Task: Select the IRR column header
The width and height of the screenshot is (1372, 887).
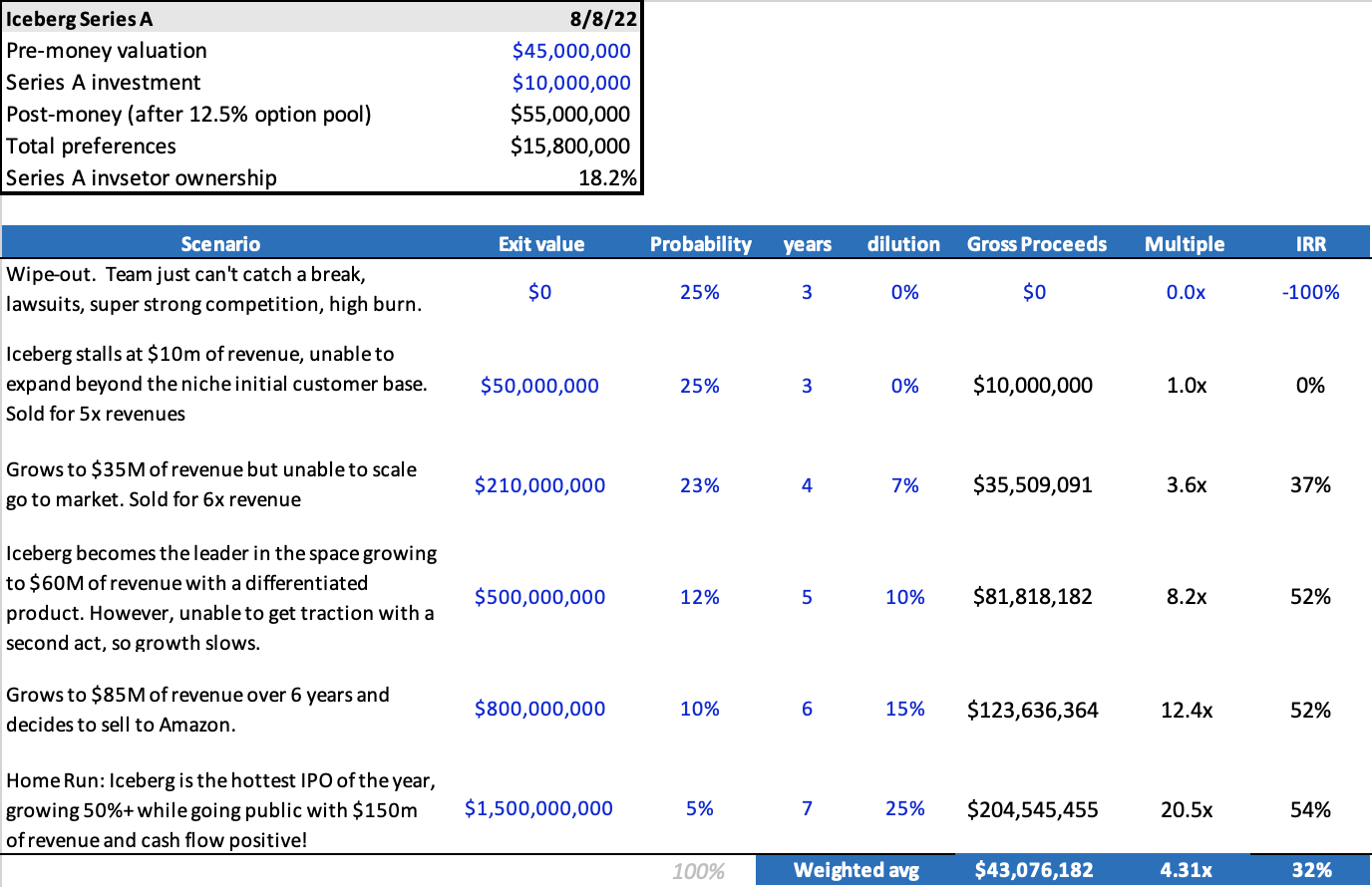Action: tap(1310, 244)
